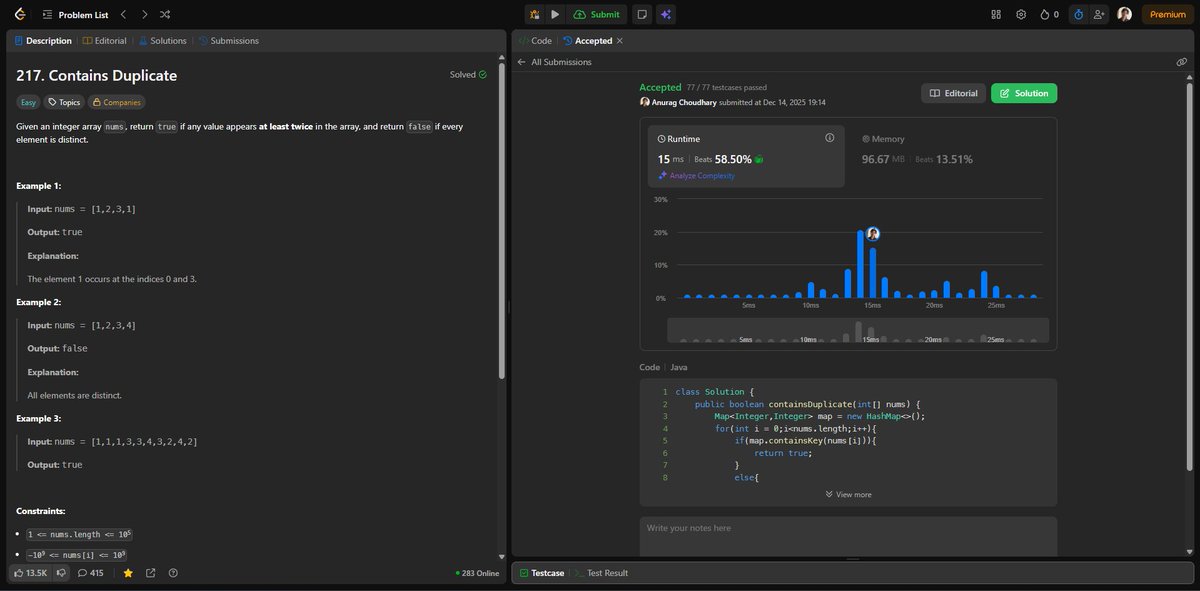Click avatar marker on runtime chart
1200x591 pixels.
pyautogui.click(x=872, y=234)
